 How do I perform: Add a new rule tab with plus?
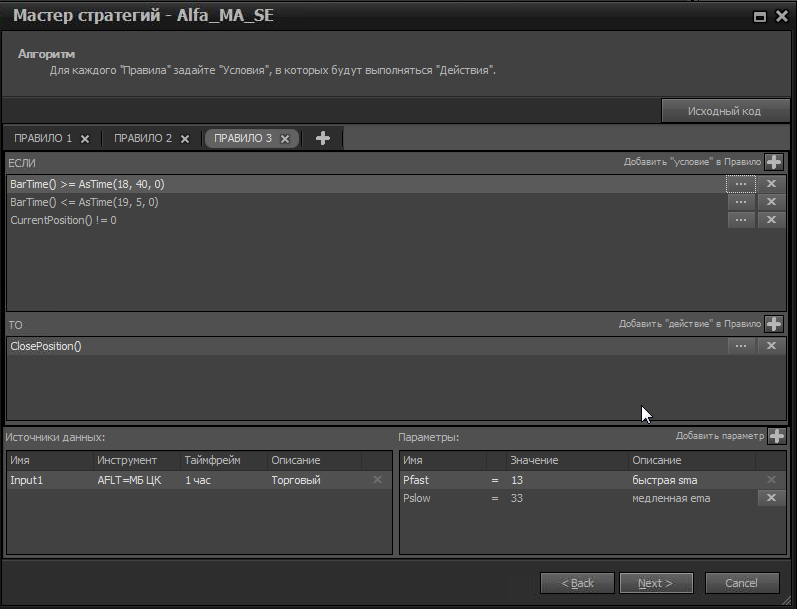(x=322, y=138)
